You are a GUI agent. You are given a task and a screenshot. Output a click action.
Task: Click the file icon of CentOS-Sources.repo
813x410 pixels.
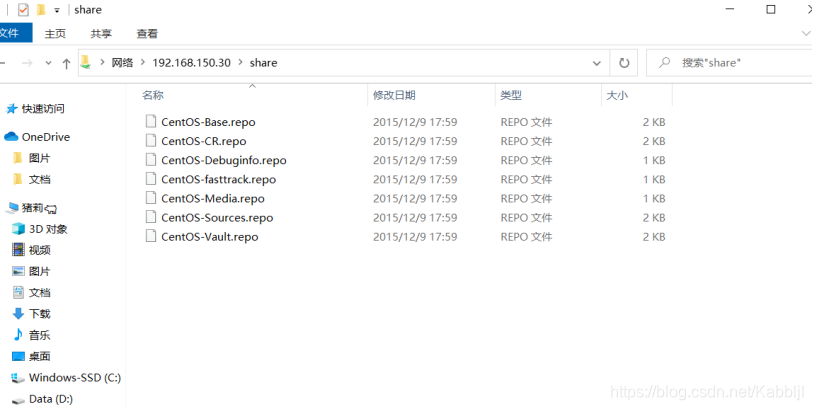[150, 217]
